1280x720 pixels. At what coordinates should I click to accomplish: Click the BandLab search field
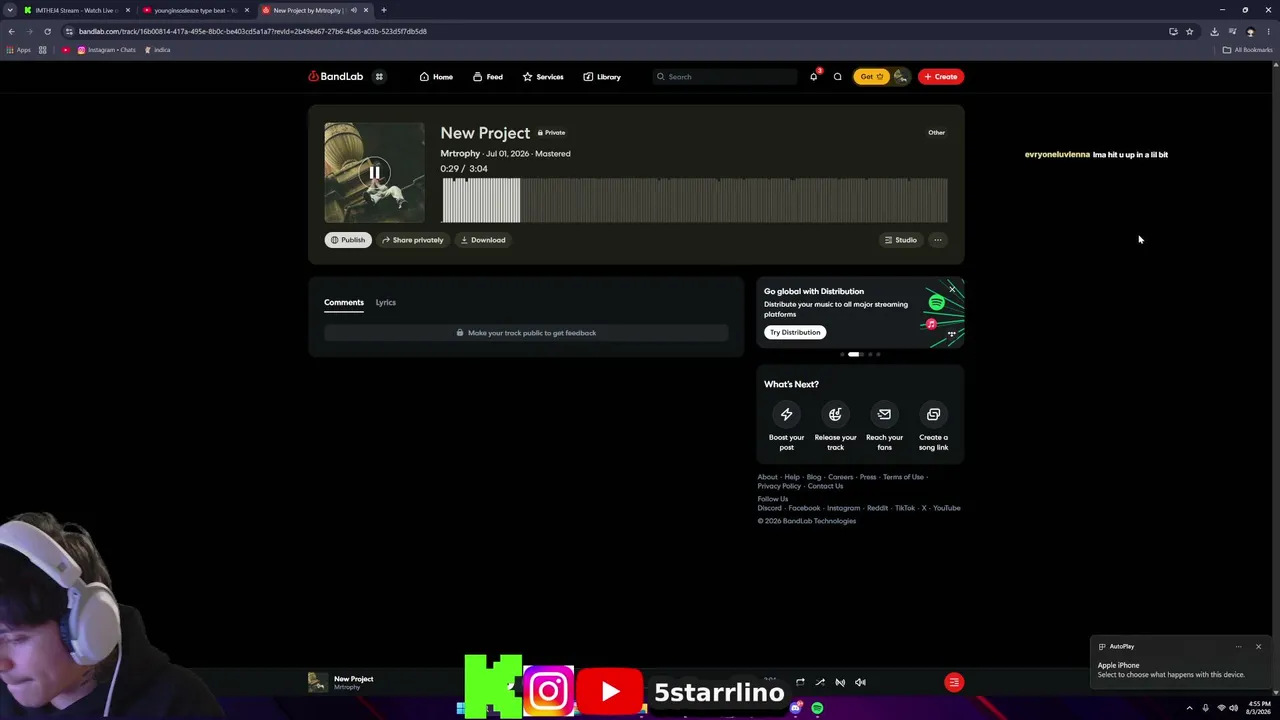pos(725,77)
